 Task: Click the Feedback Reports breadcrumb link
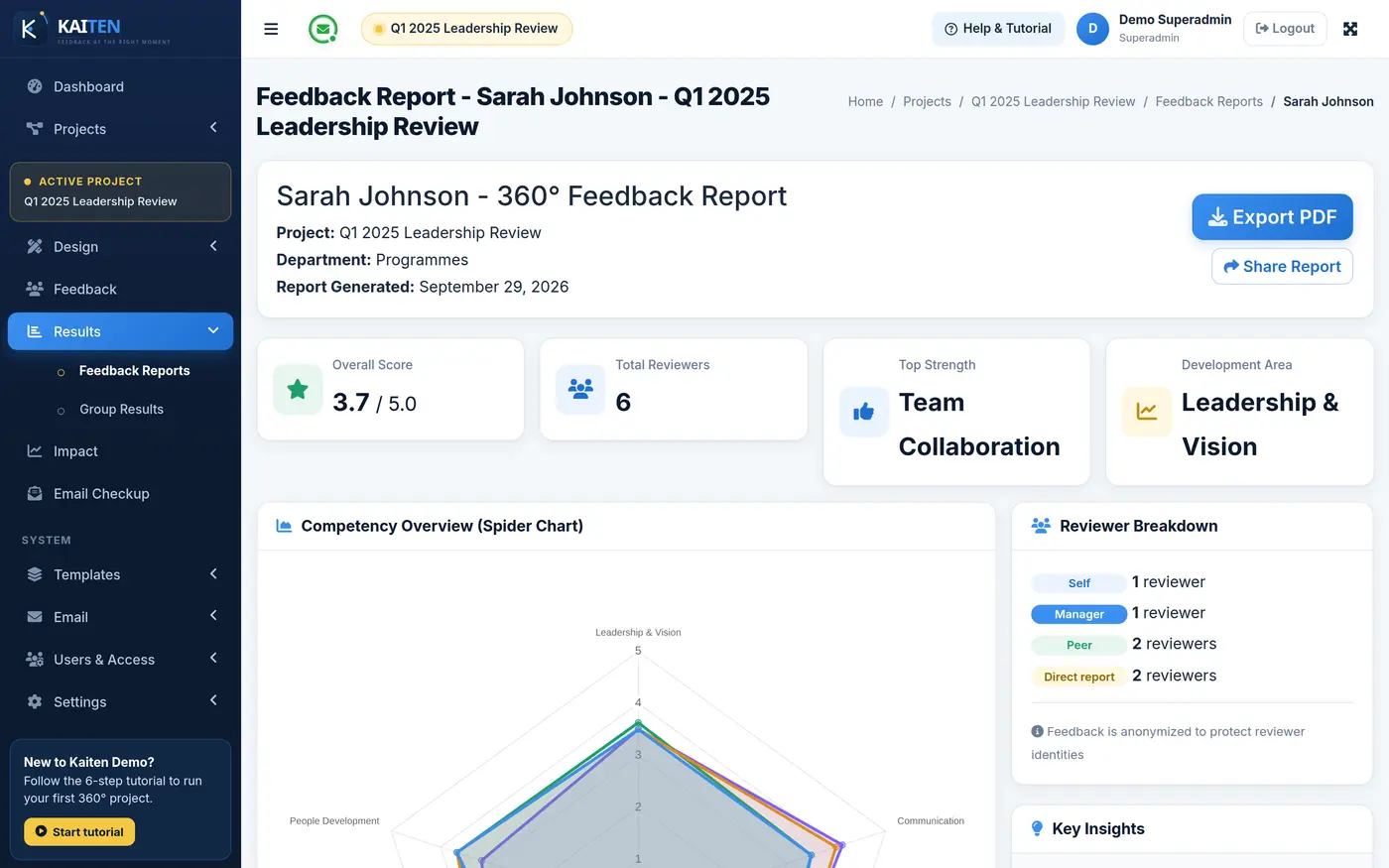1209,101
